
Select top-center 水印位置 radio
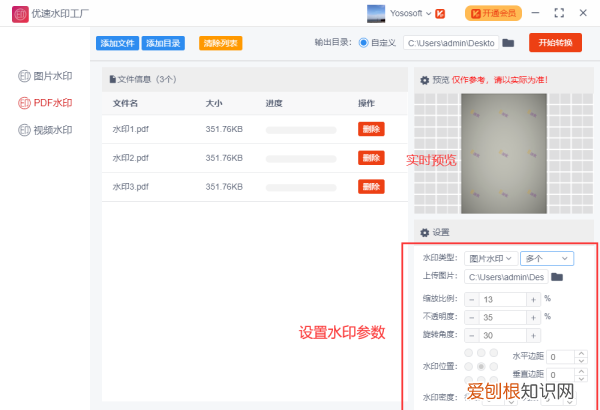481,353
